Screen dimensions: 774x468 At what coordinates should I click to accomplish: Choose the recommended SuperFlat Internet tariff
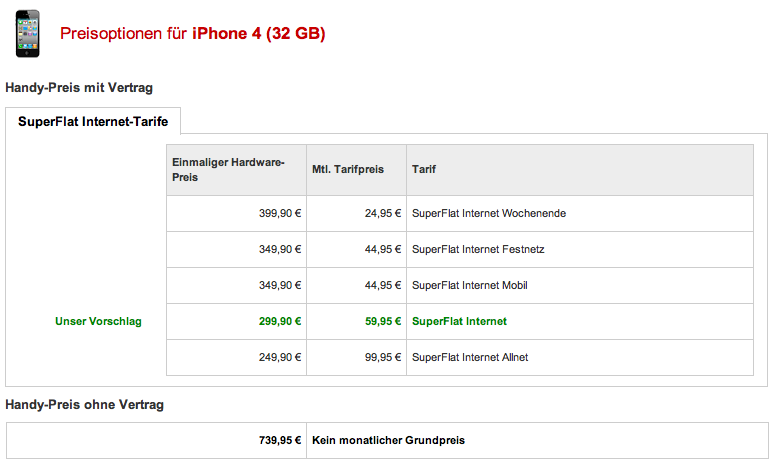(459, 321)
